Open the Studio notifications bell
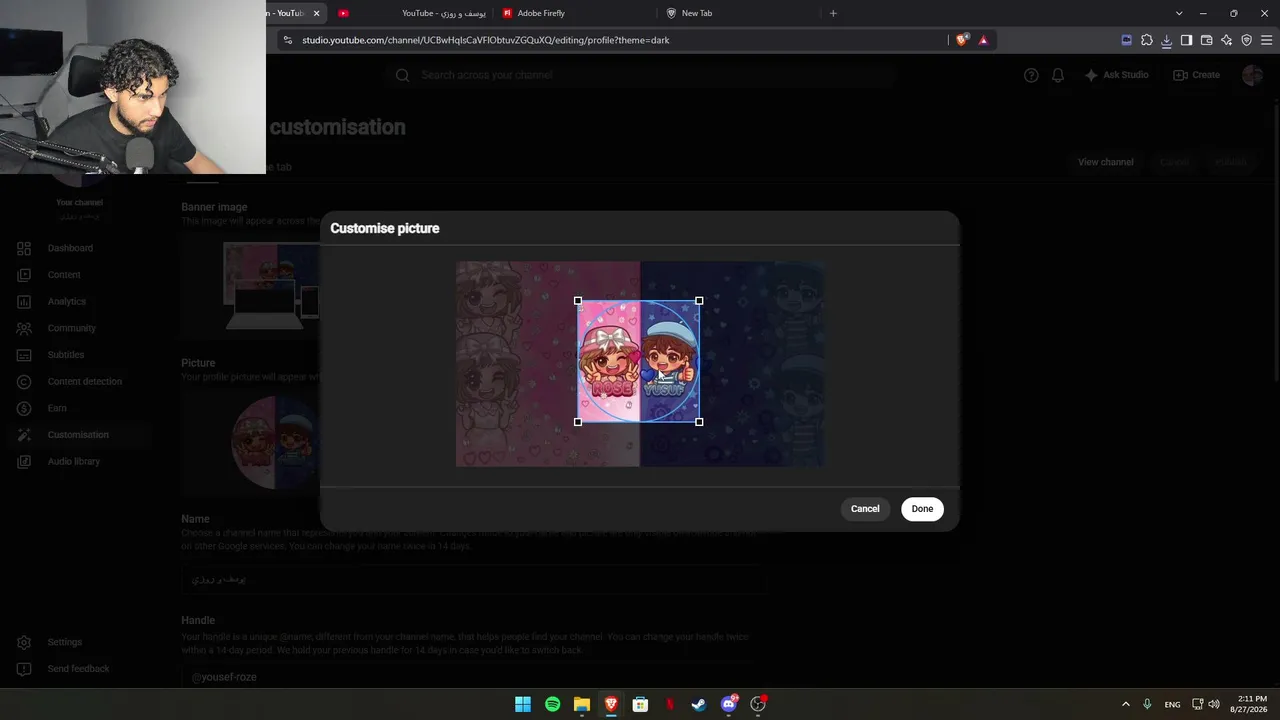 pyautogui.click(x=1057, y=75)
